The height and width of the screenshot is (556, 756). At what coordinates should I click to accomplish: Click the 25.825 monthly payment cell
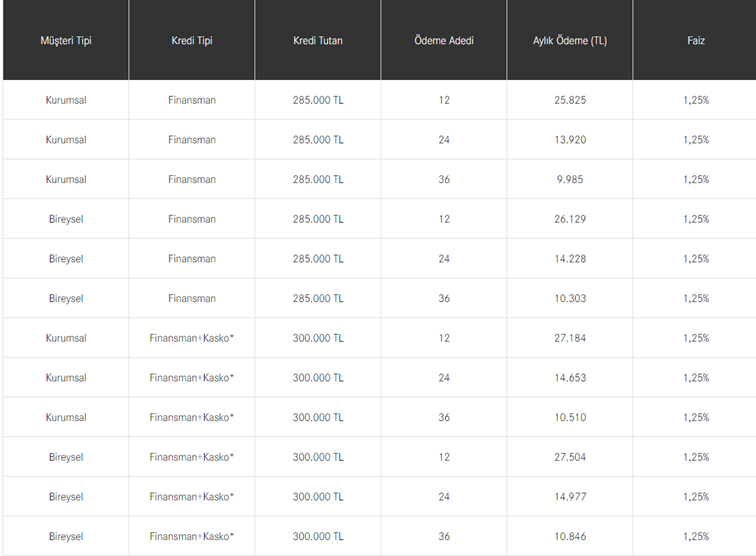click(x=570, y=100)
